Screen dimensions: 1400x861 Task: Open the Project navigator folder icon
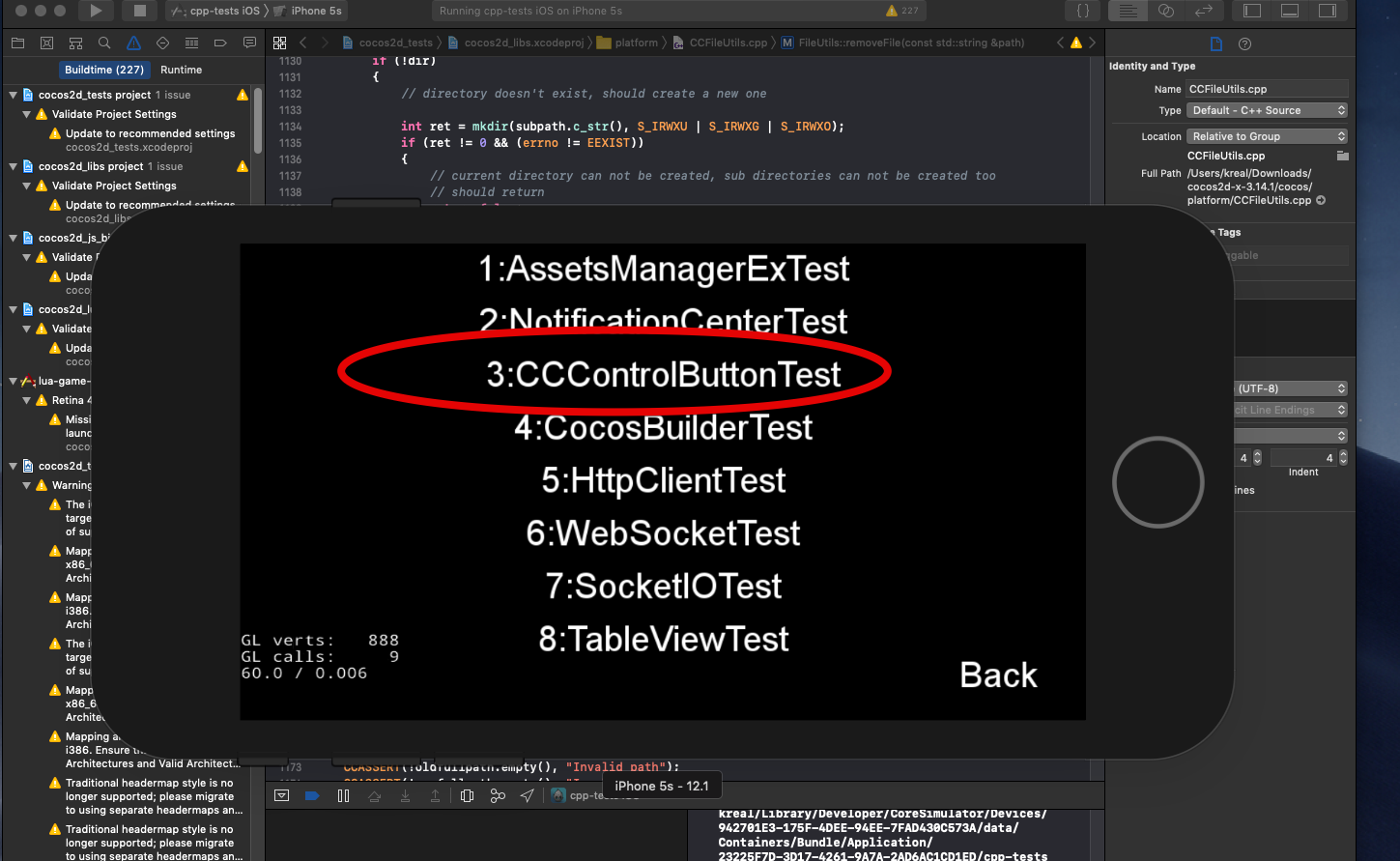click(x=17, y=43)
